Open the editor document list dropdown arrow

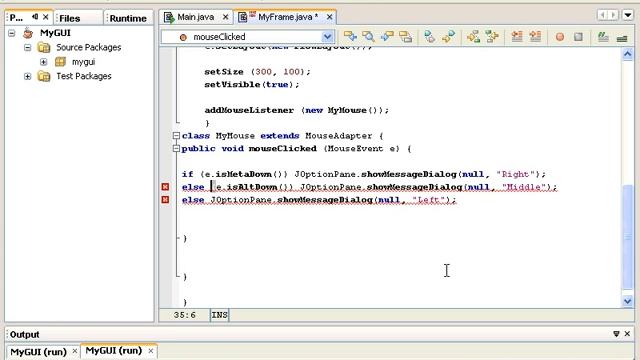pos(628,16)
